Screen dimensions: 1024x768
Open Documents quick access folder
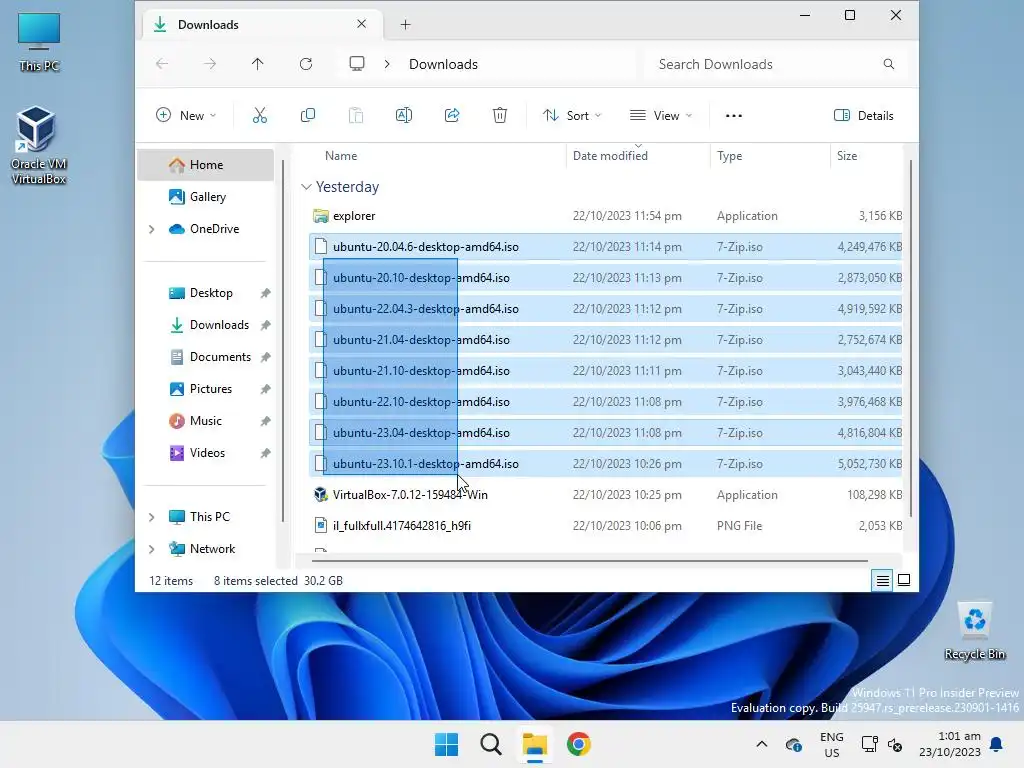(206, 357)
